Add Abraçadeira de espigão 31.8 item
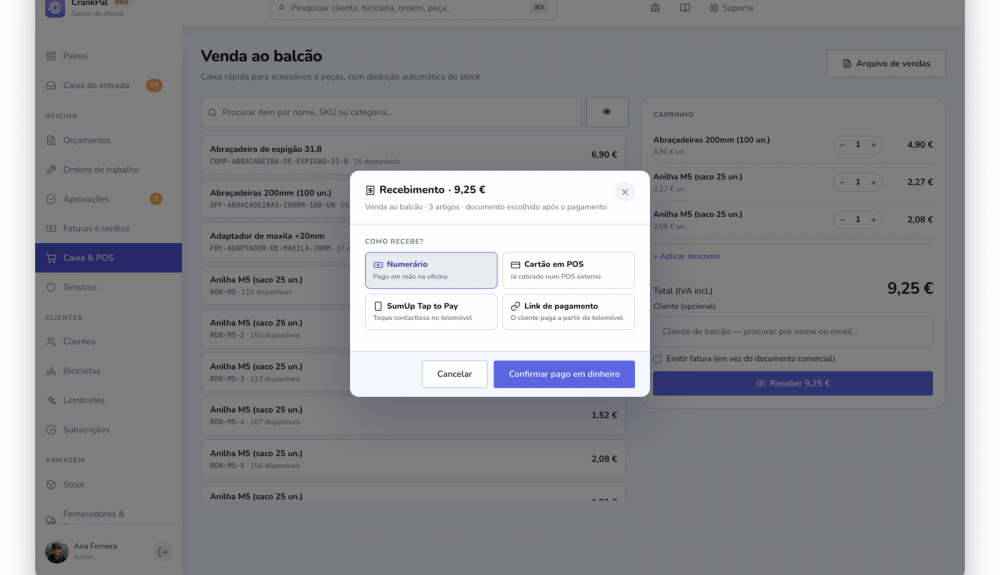The width and height of the screenshot is (1000, 575). click(413, 155)
